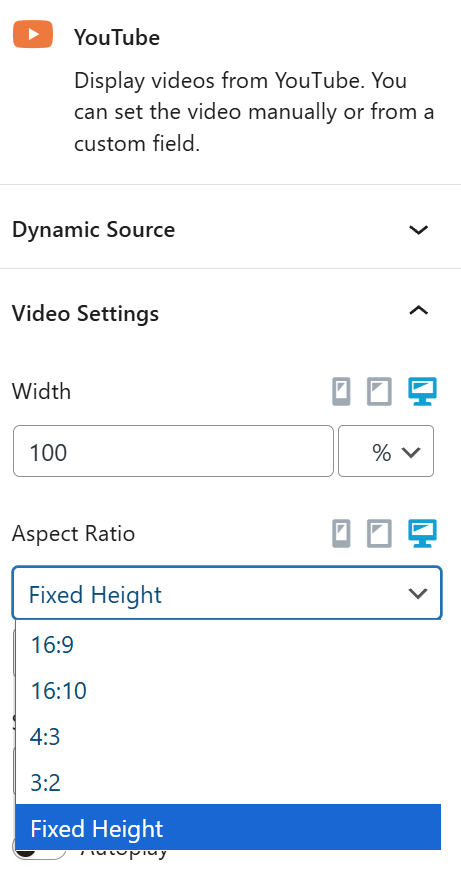Choose tablet breakpoint icon for Aspect Ratio
This screenshot has height=880, width=461.
pos(379,534)
